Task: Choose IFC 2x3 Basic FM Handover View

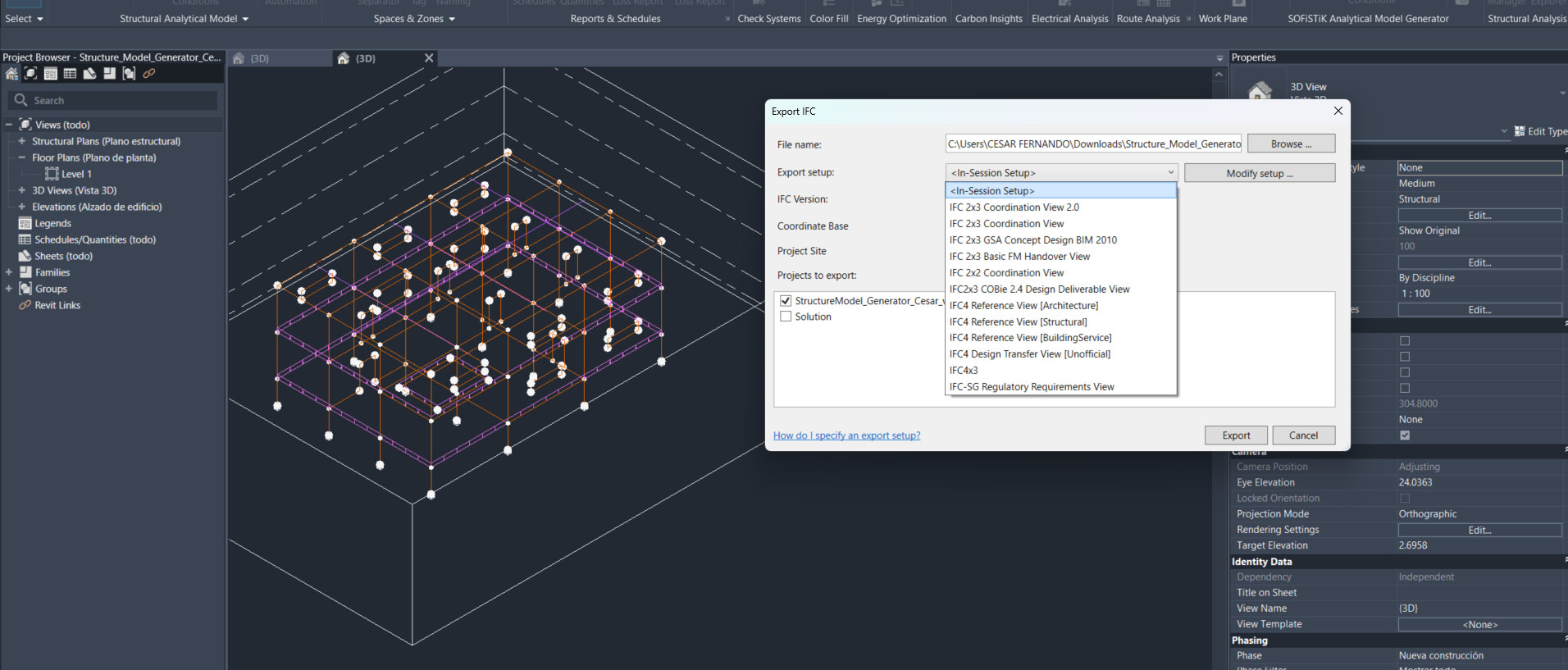Action: (1061, 257)
